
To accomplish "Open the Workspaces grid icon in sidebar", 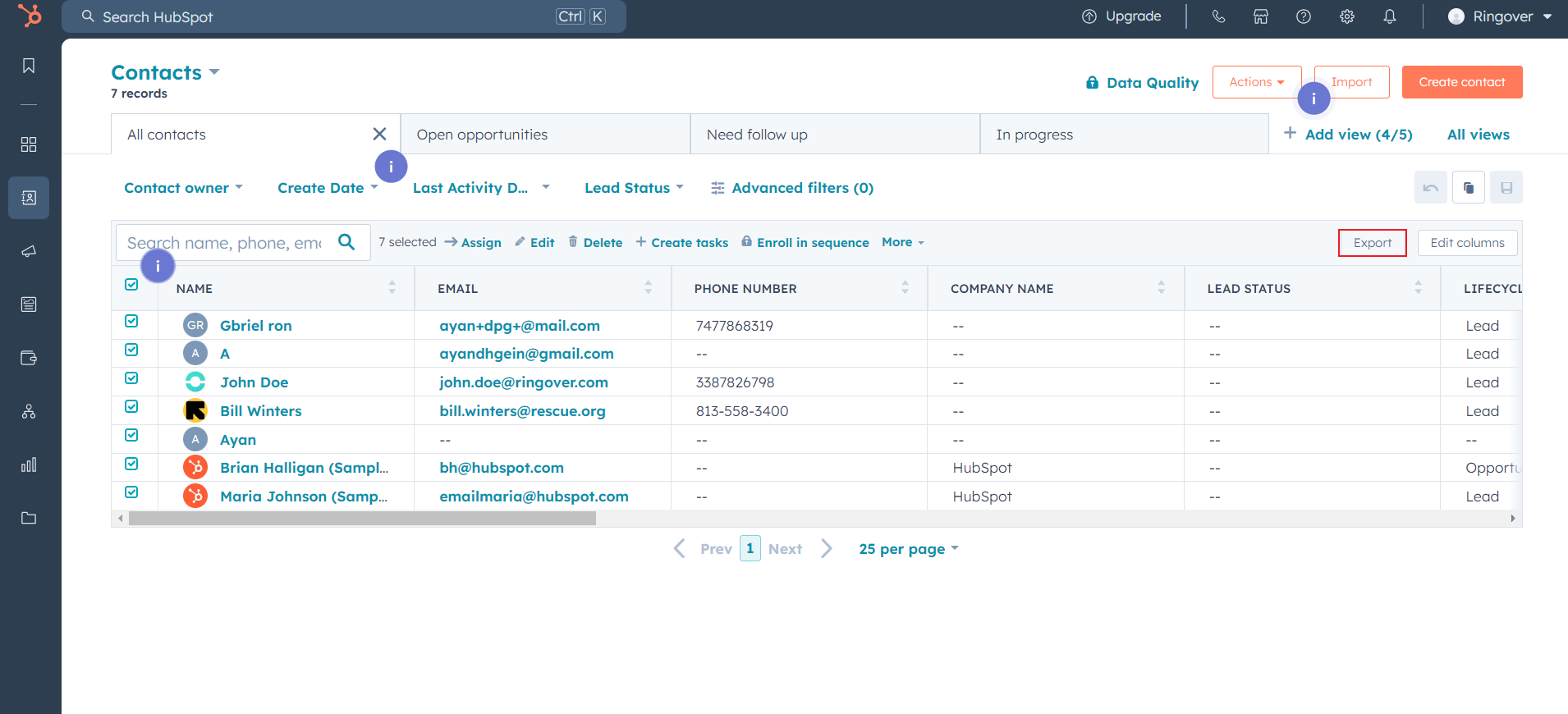I will [x=29, y=144].
